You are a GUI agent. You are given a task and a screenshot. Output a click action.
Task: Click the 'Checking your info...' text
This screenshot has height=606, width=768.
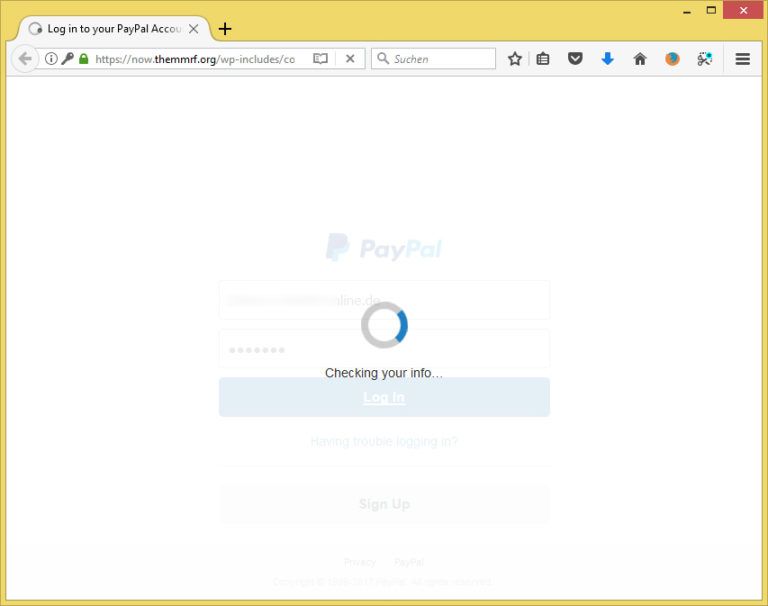pos(384,373)
